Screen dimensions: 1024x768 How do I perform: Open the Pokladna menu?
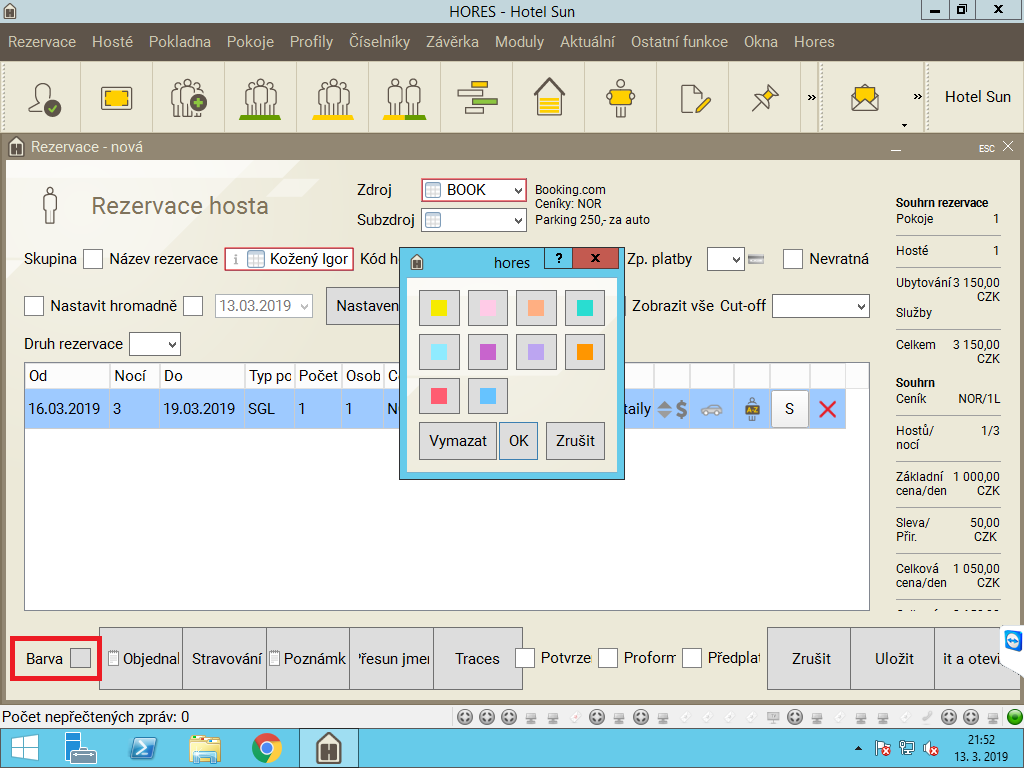[180, 42]
